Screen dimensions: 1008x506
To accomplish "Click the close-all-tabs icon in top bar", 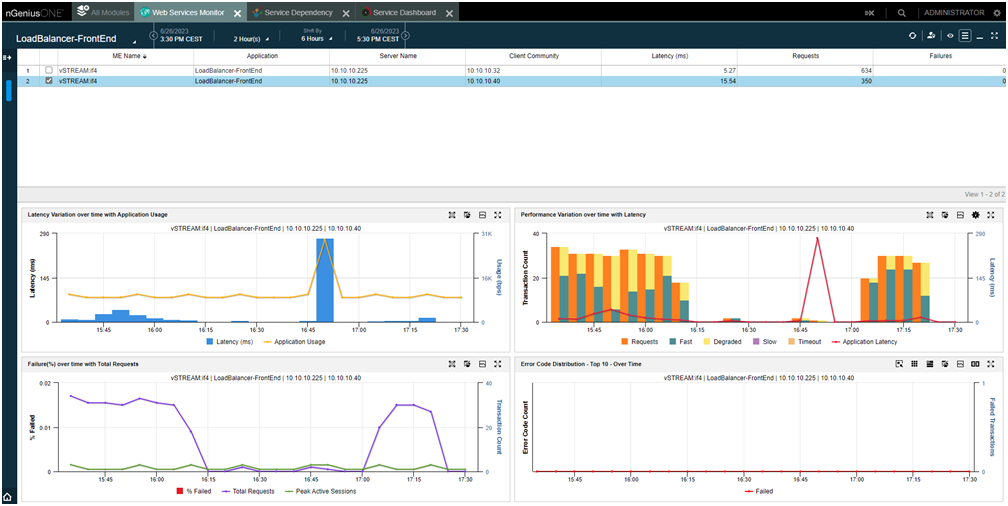I will (870, 12).
